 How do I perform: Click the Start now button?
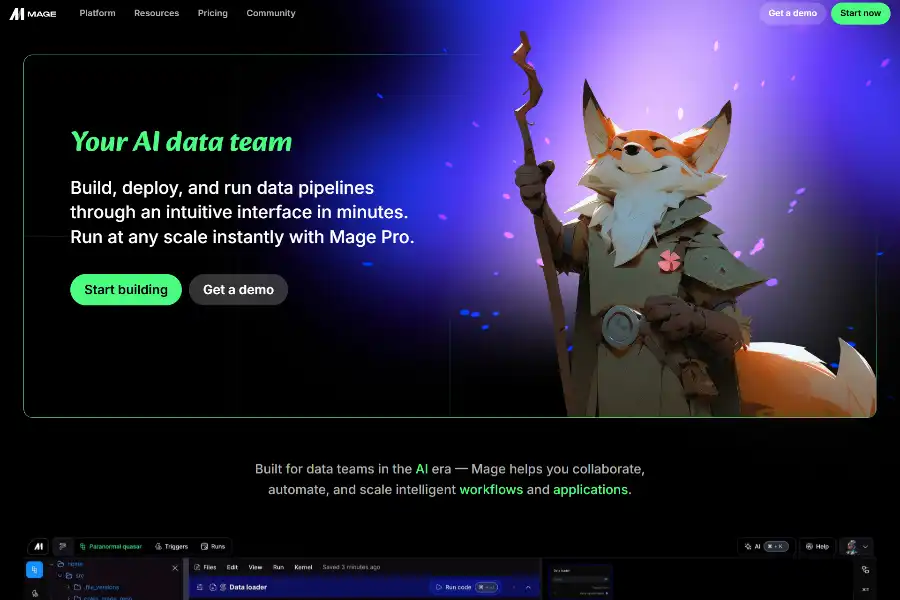(x=860, y=13)
